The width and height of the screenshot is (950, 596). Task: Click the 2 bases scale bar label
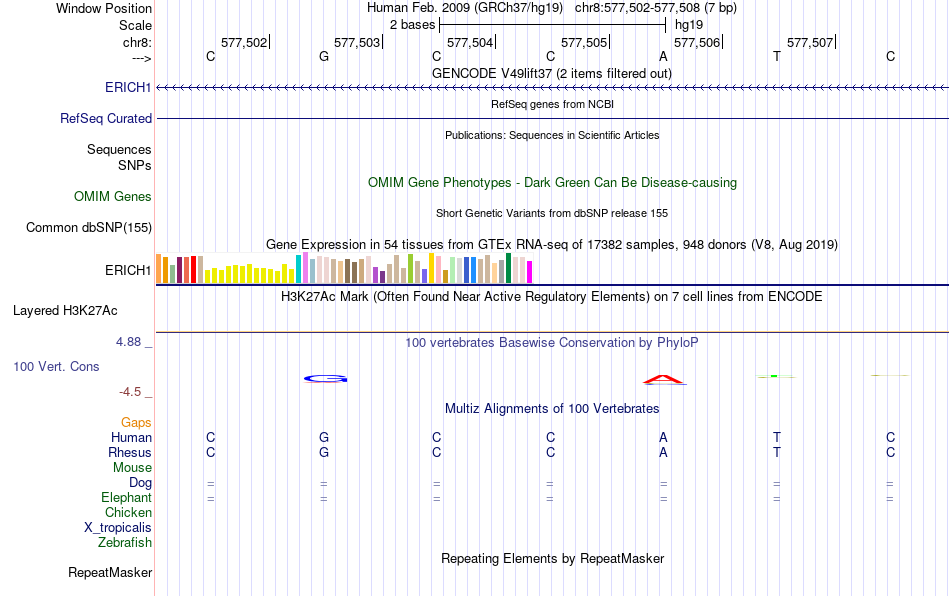413,25
